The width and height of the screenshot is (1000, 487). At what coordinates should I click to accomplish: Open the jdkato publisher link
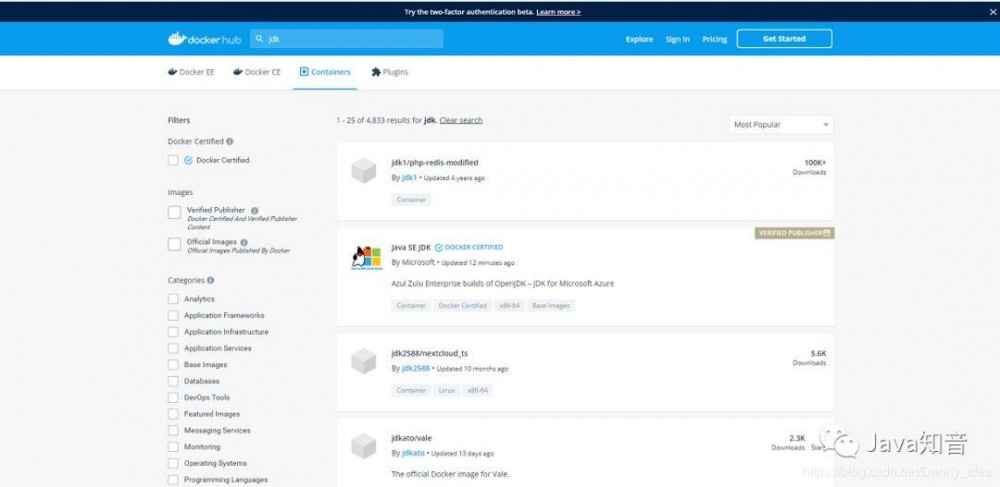(413, 453)
